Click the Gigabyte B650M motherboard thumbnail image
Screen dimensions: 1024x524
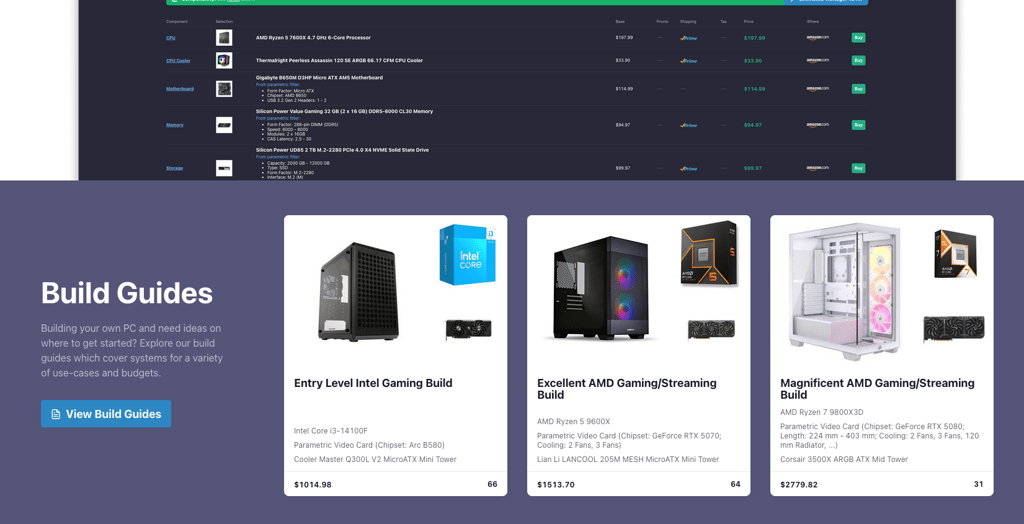point(224,89)
